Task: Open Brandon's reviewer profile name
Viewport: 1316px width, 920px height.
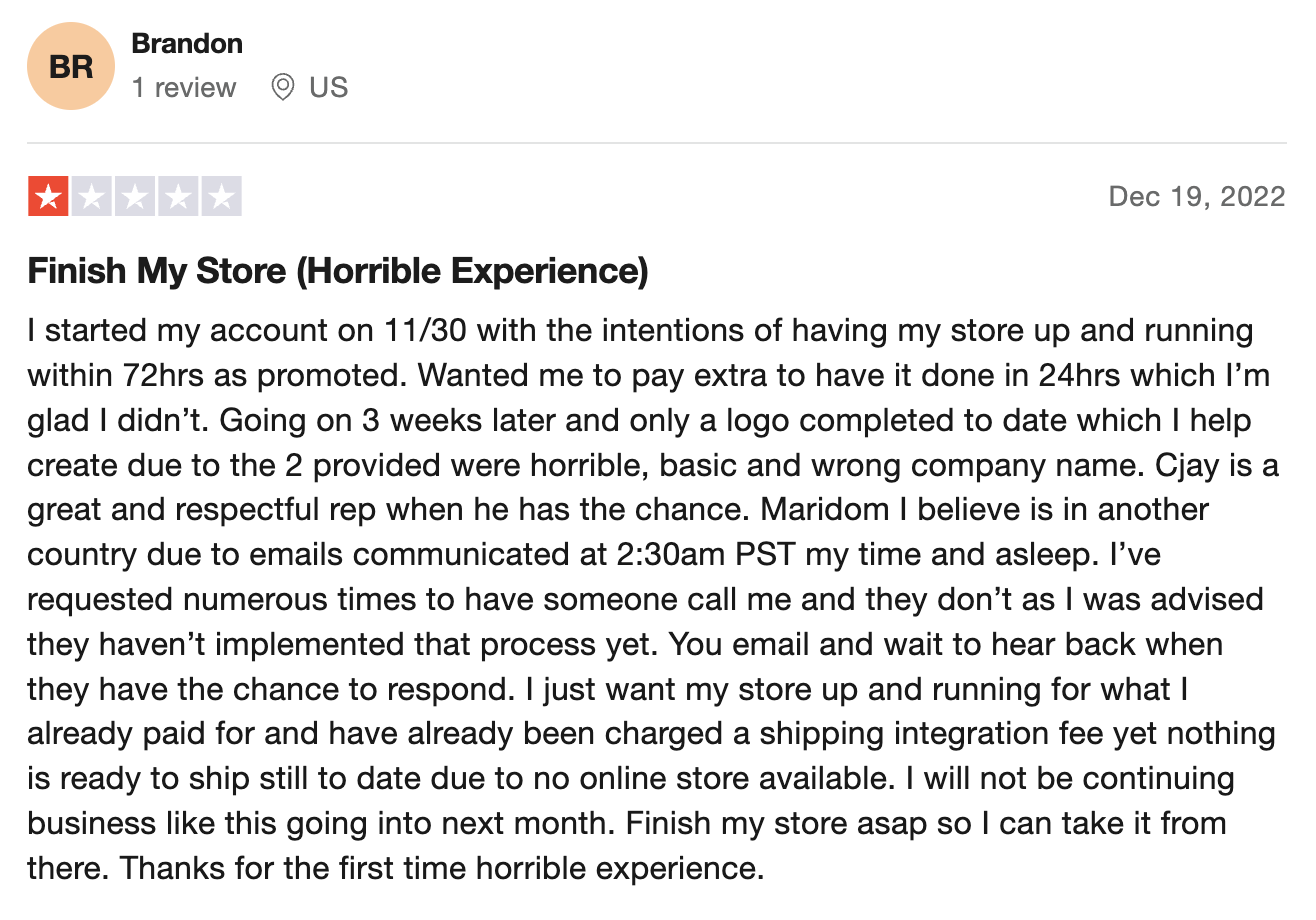Action: [x=187, y=44]
